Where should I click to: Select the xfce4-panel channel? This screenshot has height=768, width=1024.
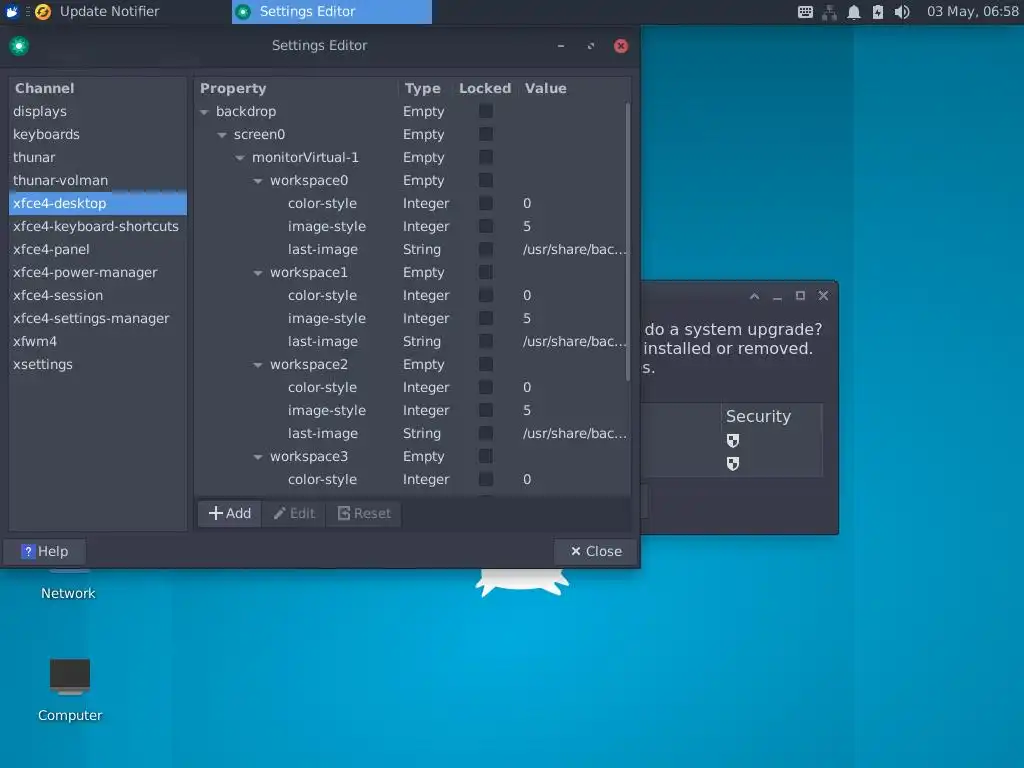(x=98, y=249)
